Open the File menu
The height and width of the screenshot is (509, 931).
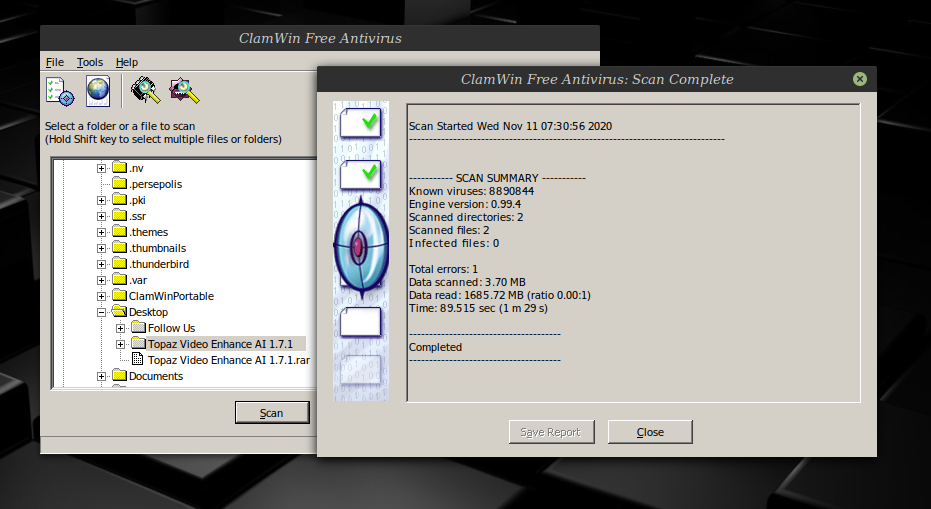[55, 62]
